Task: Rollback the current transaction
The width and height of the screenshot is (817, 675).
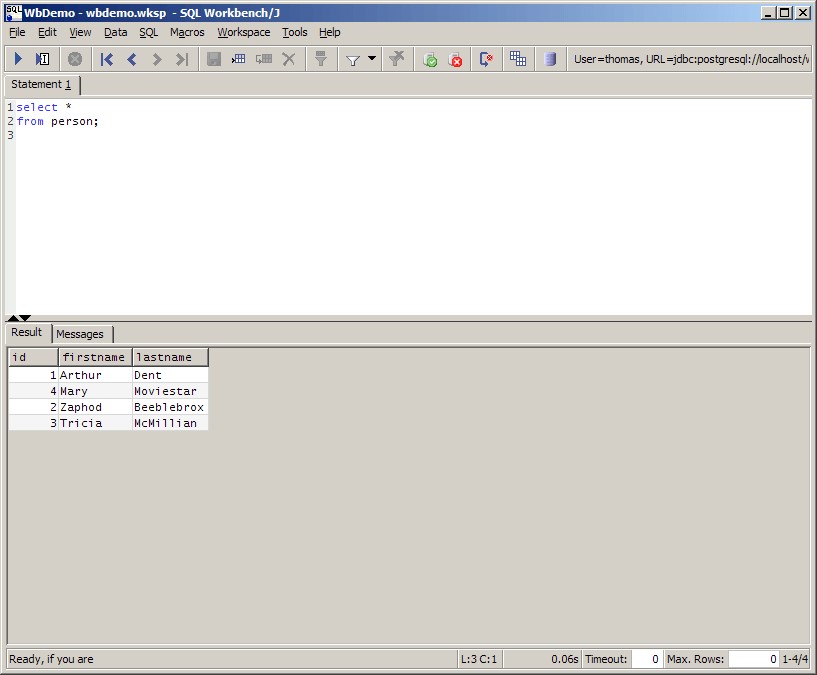Action: [456, 58]
